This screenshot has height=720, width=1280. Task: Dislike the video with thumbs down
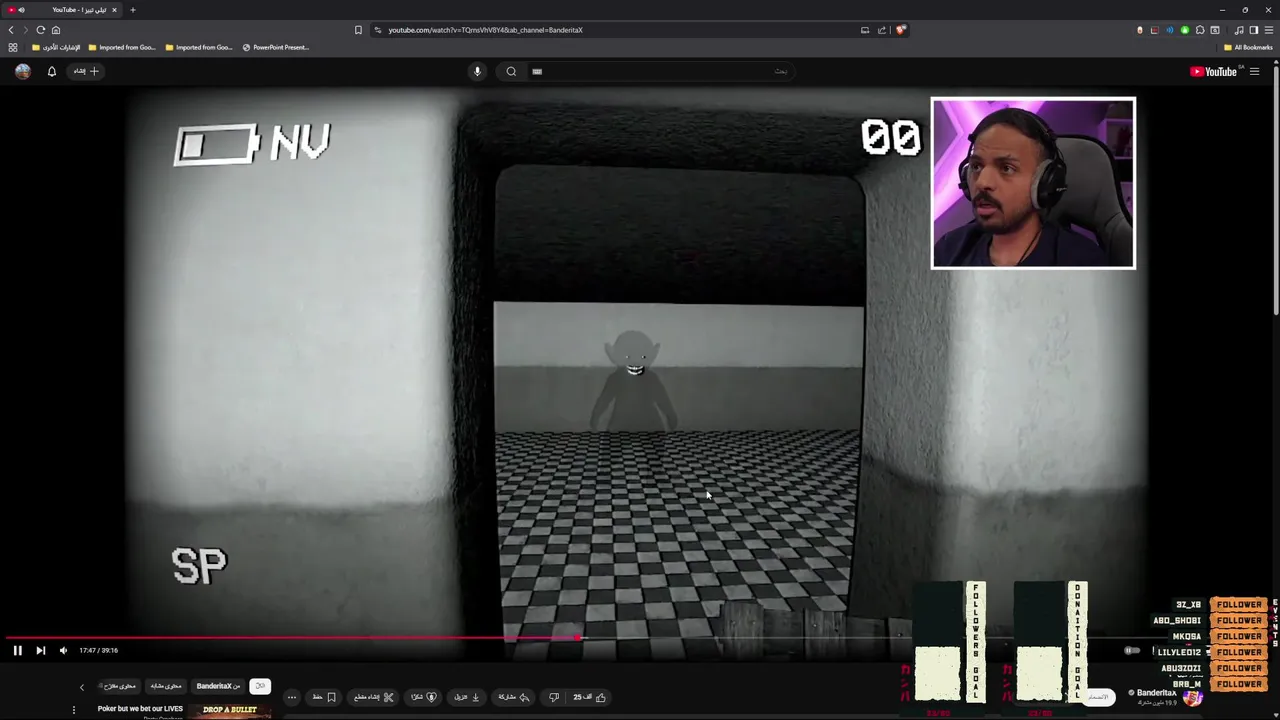554,697
